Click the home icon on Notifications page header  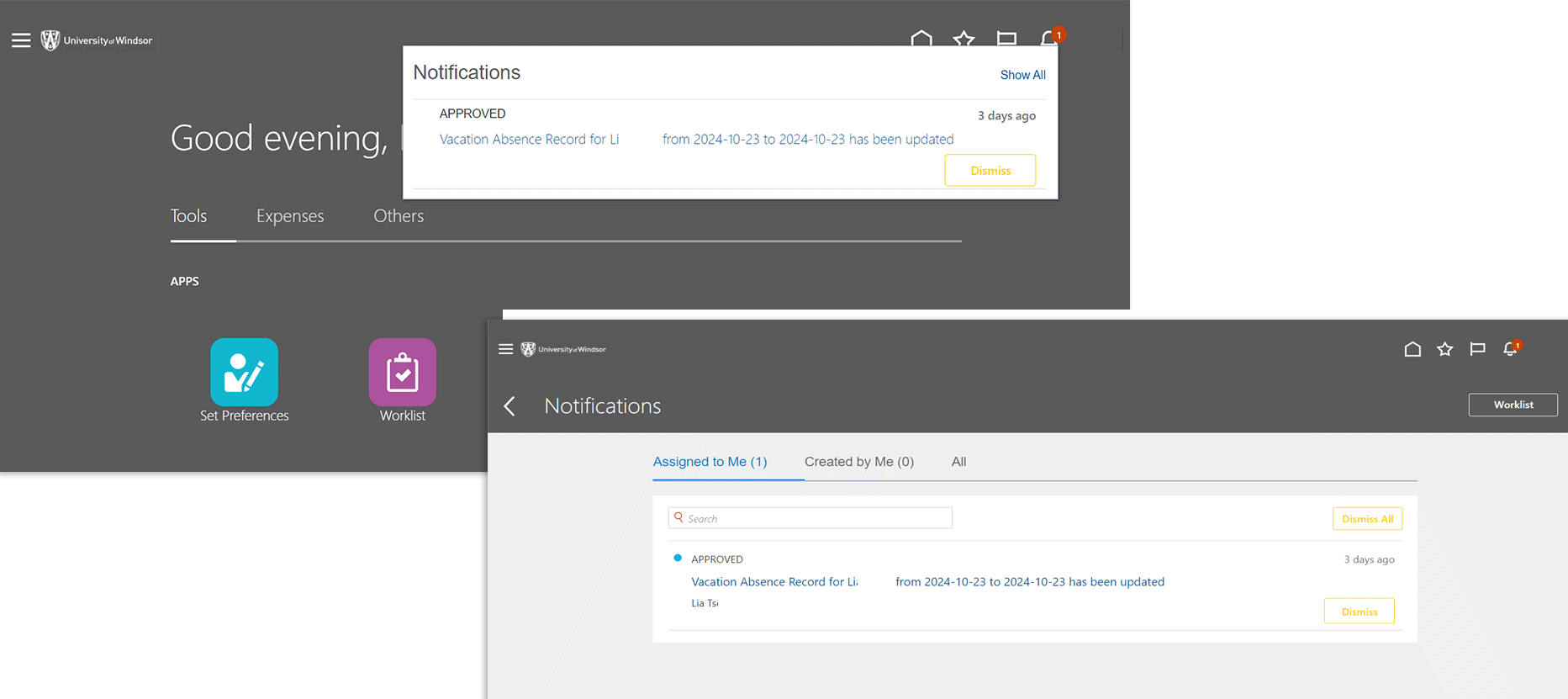[1412, 349]
